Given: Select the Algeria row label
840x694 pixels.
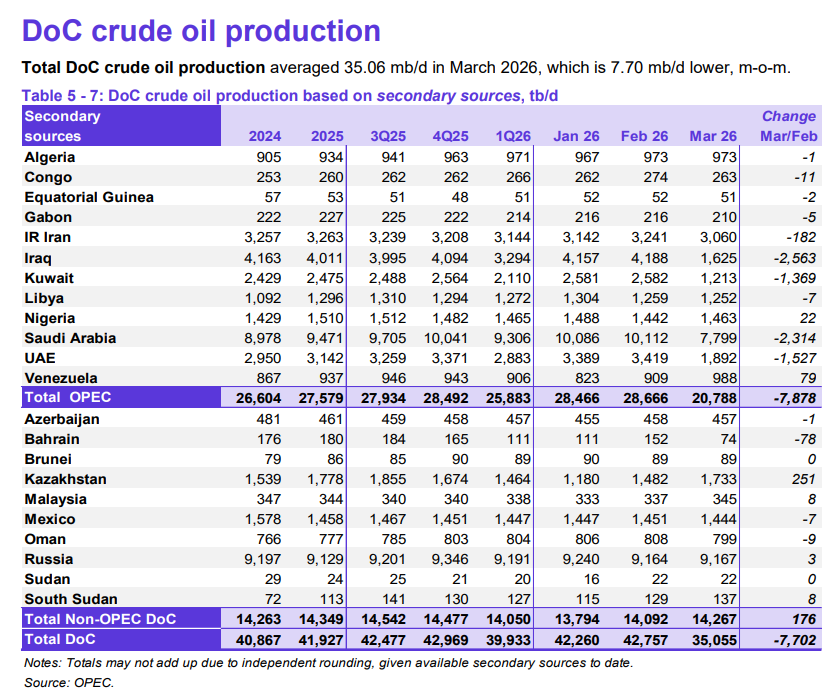Looking at the screenshot, I should point(50,157).
